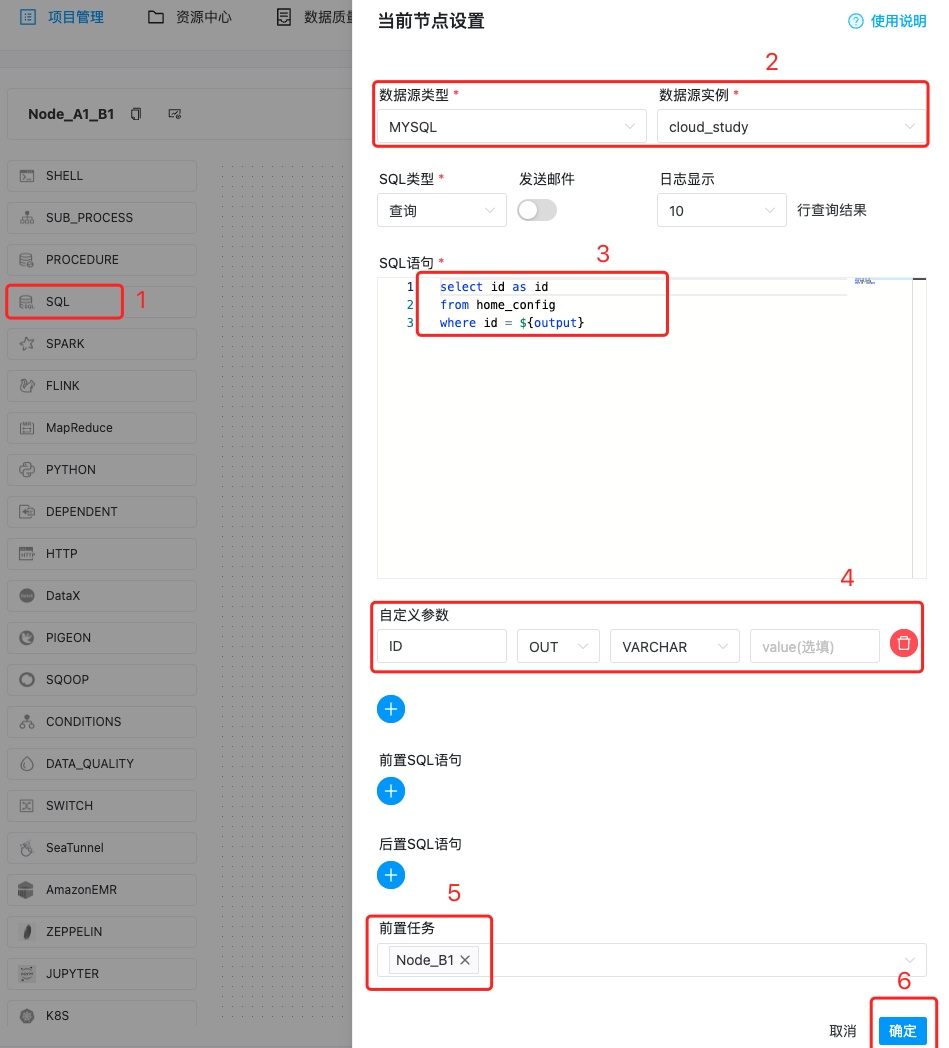
Task: Open the 使用说明 help link
Action: coord(887,21)
